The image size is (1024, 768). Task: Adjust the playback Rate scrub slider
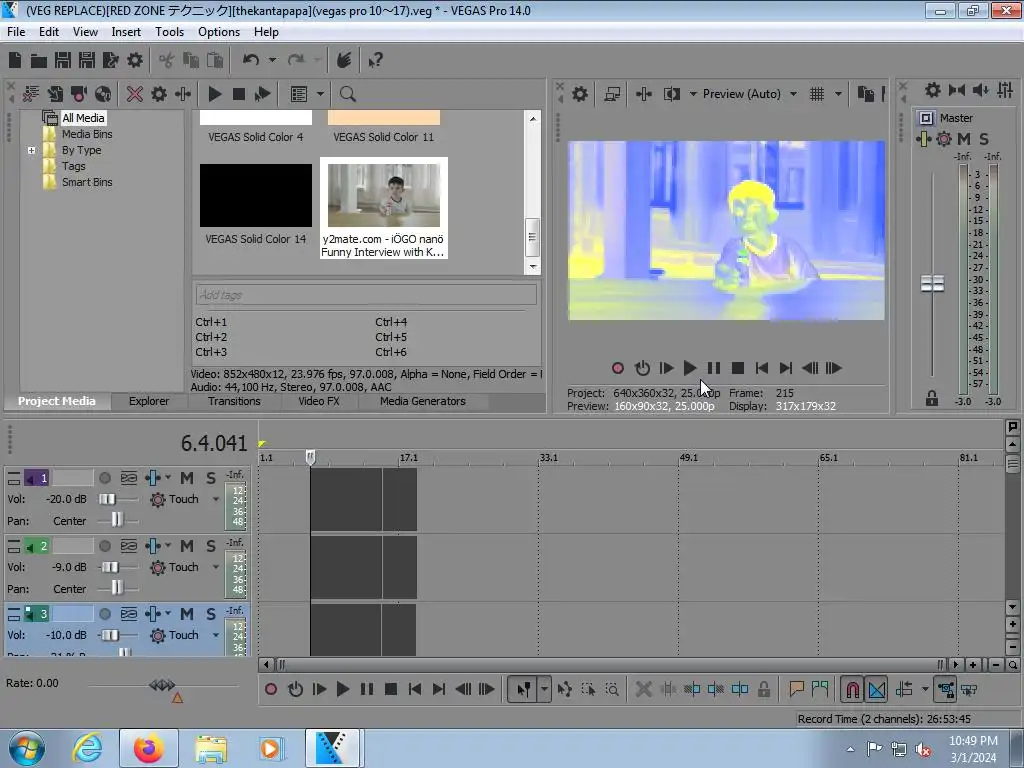tap(161, 684)
